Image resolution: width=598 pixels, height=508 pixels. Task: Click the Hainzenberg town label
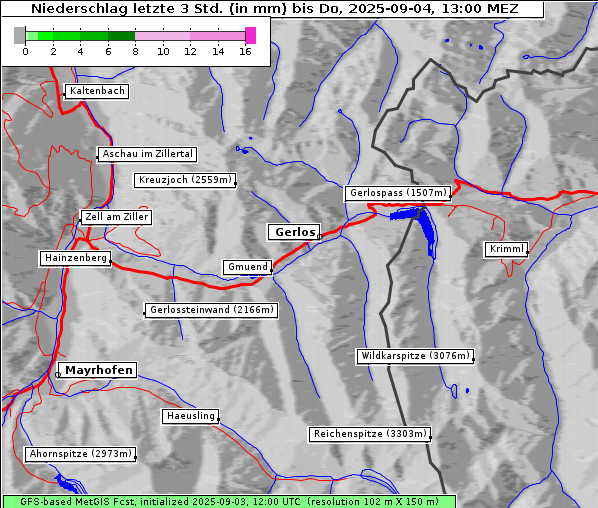point(76,258)
